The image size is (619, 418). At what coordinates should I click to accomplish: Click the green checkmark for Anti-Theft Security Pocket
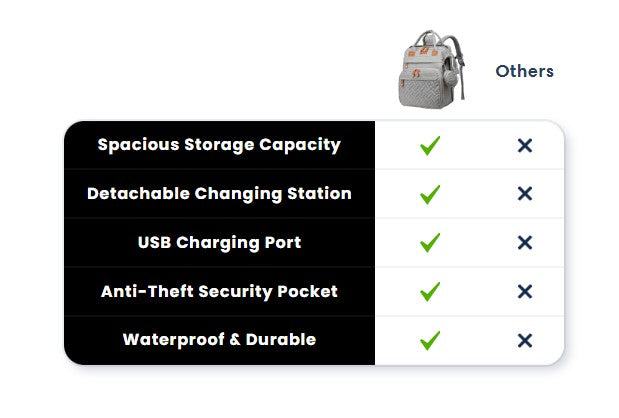(x=430, y=292)
